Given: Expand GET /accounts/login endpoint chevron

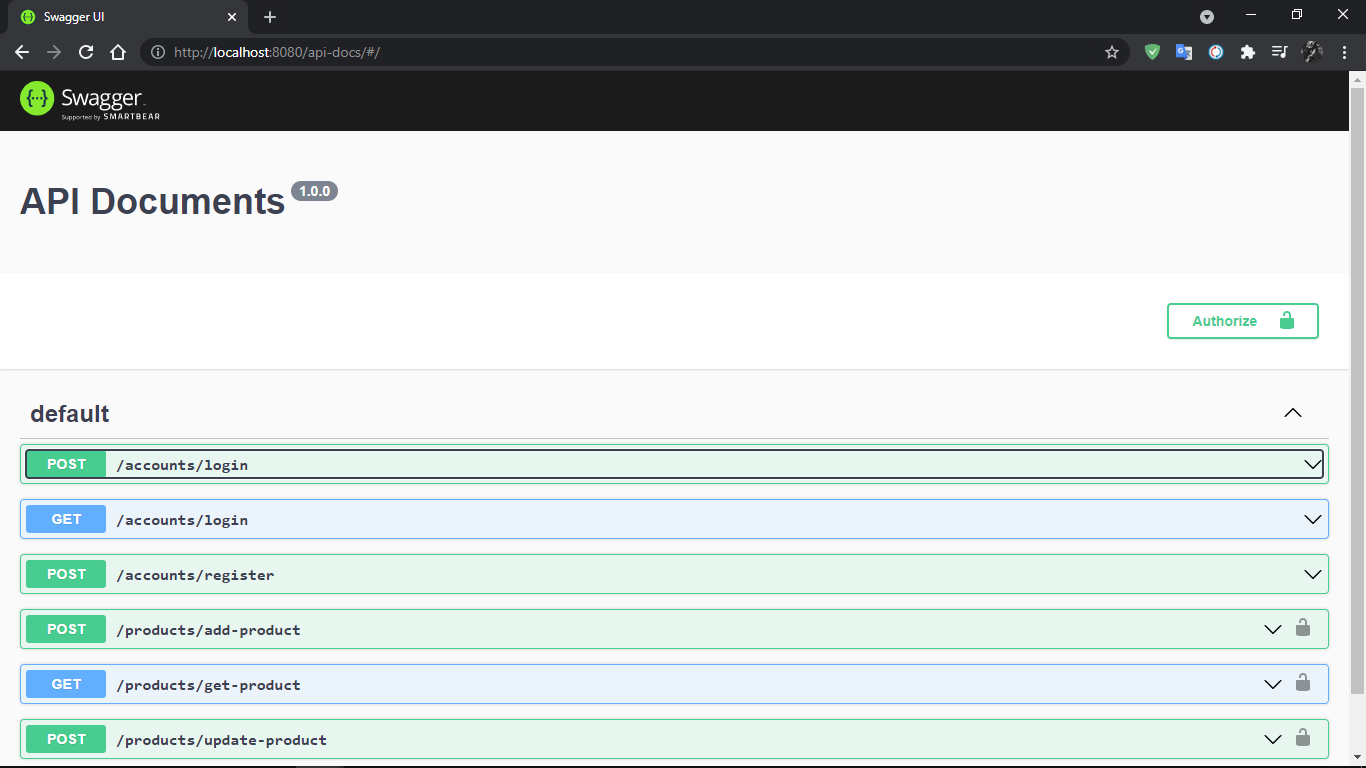Looking at the screenshot, I should [x=1312, y=519].
